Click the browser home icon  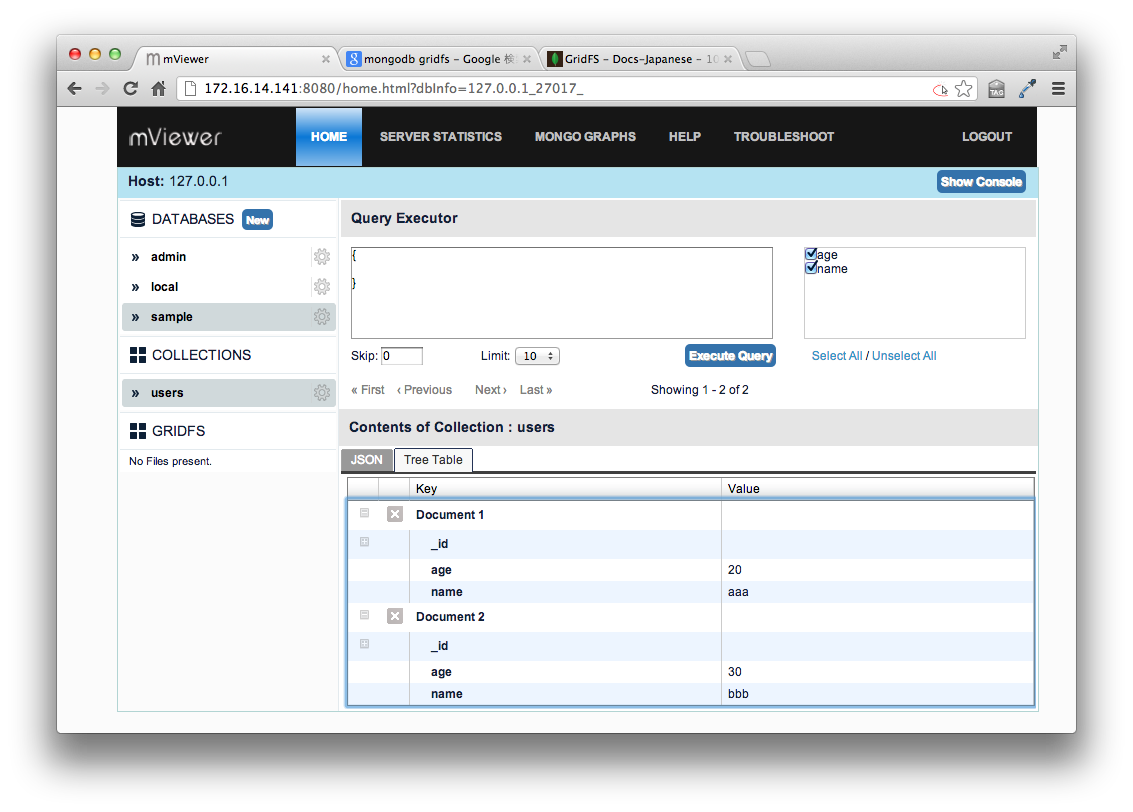[158, 89]
